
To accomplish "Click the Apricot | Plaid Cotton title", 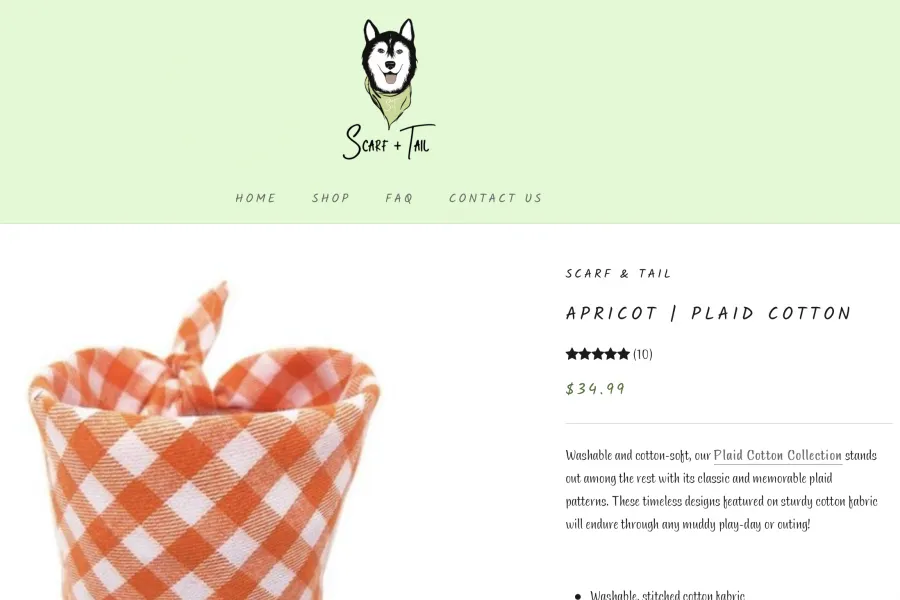I will [x=708, y=313].
